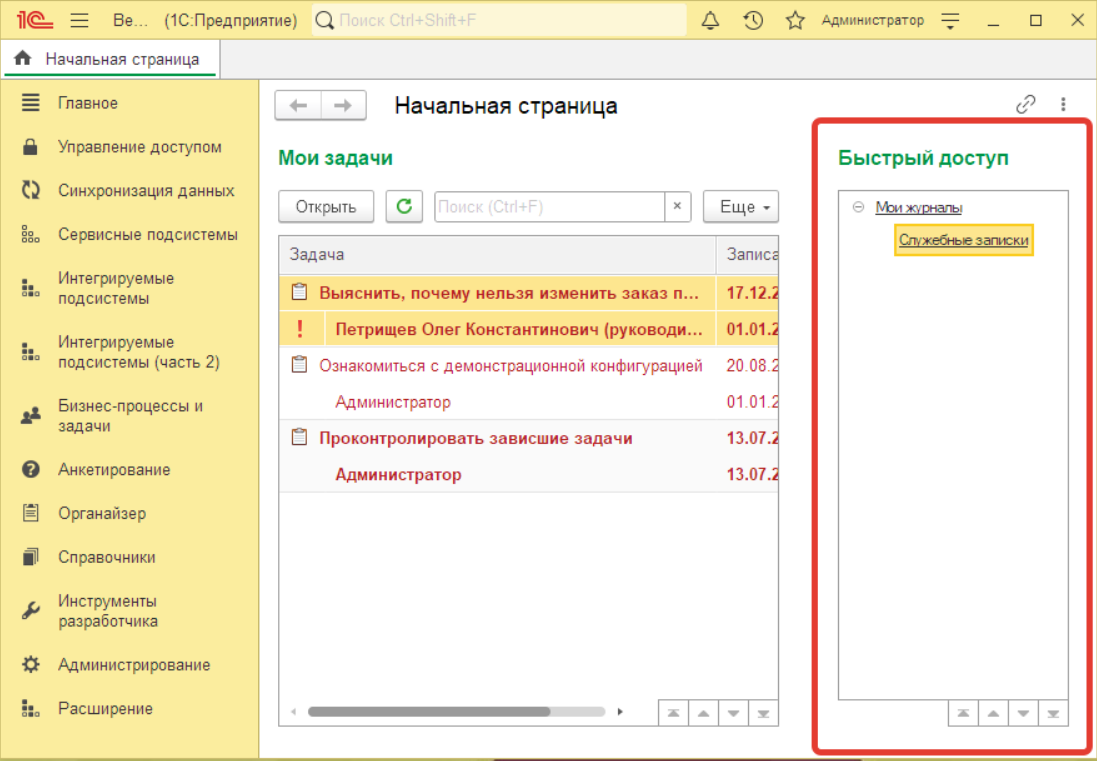1097x761 pixels.
Task: Clear the task search field with X
Action: tap(677, 206)
